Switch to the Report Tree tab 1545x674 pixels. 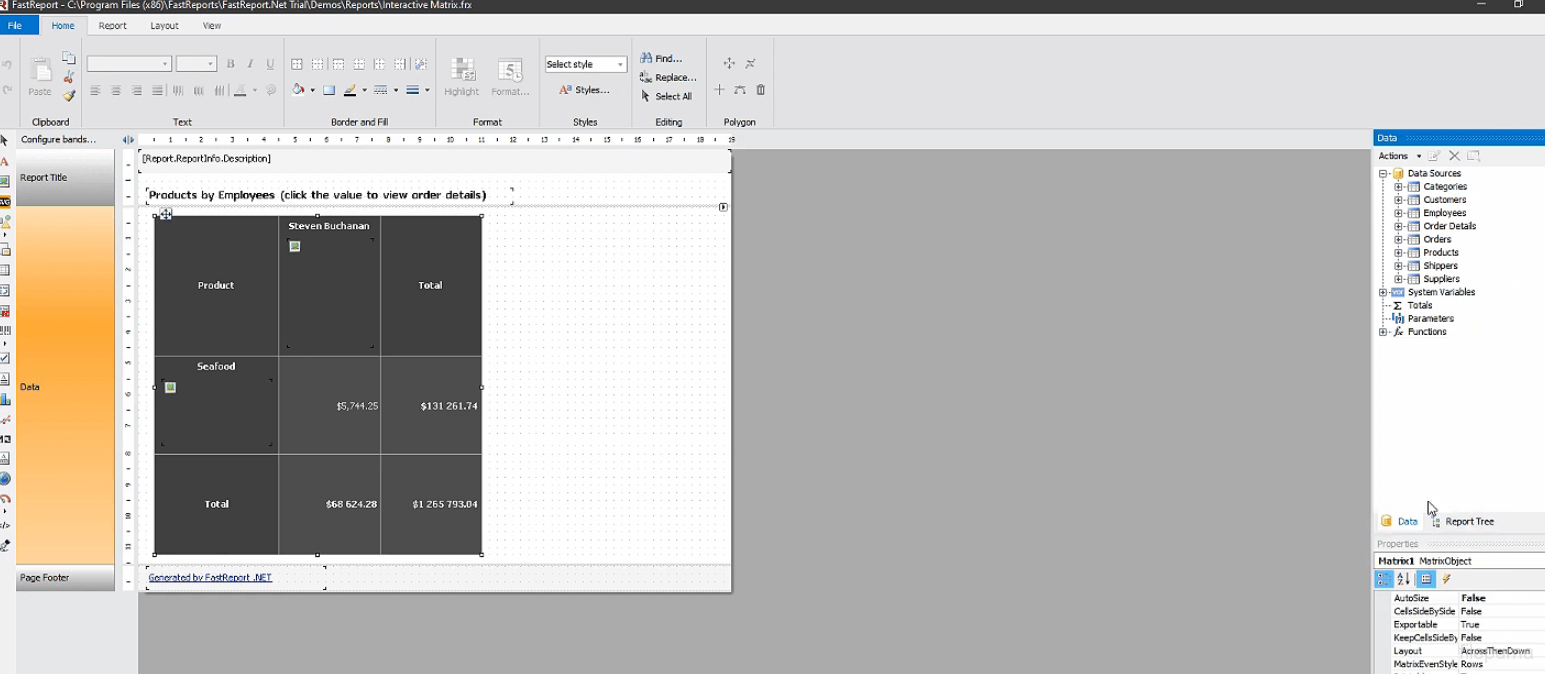[1468, 521]
